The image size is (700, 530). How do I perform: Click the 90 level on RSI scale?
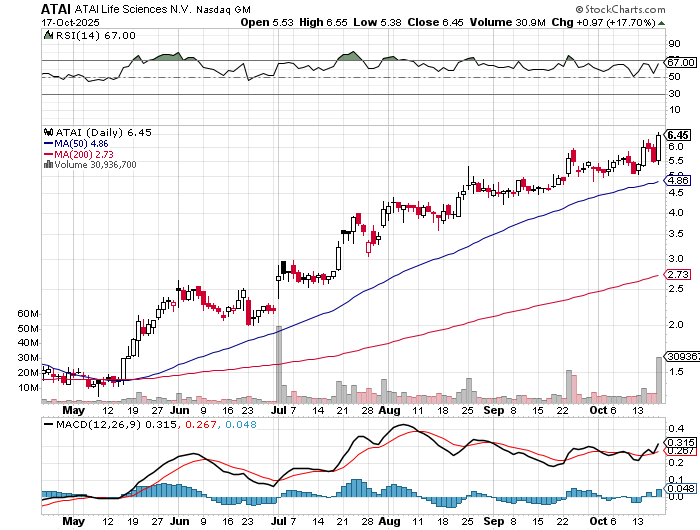(x=674, y=43)
